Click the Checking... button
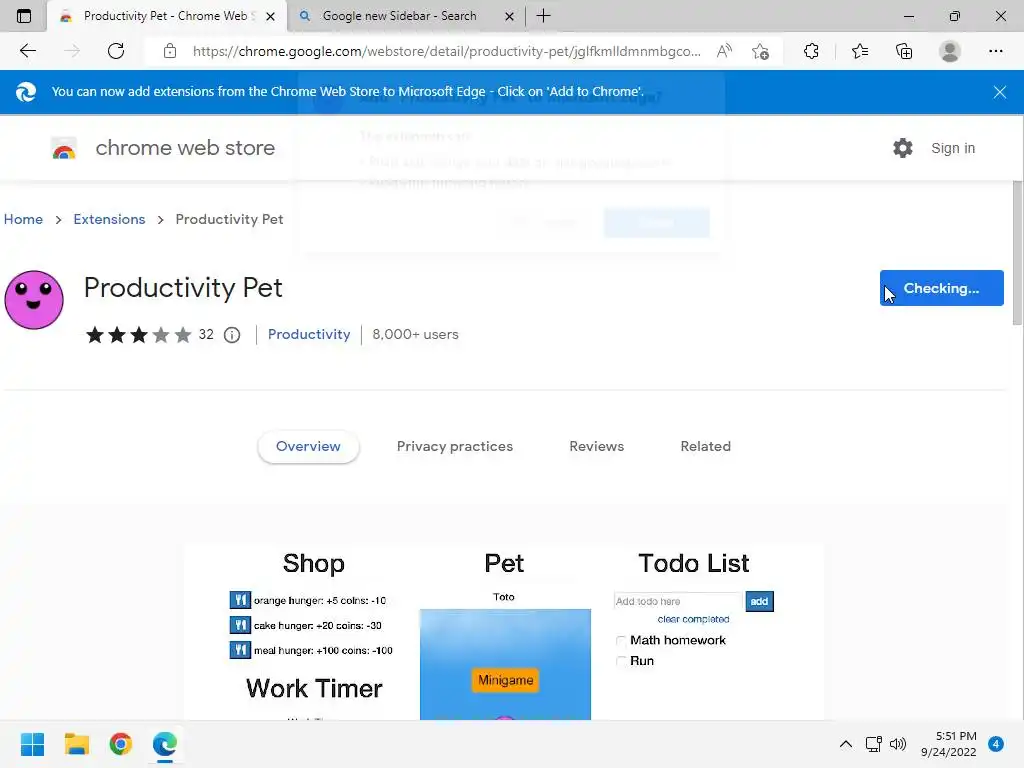Image resolution: width=1024 pixels, height=768 pixels. [x=941, y=288]
